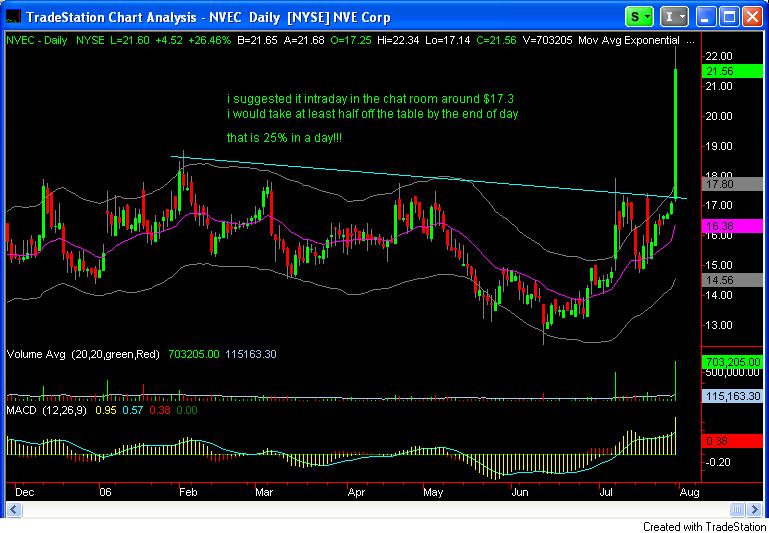Click the tall green breakout candle

pyautogui.click(x=676, y=132)
